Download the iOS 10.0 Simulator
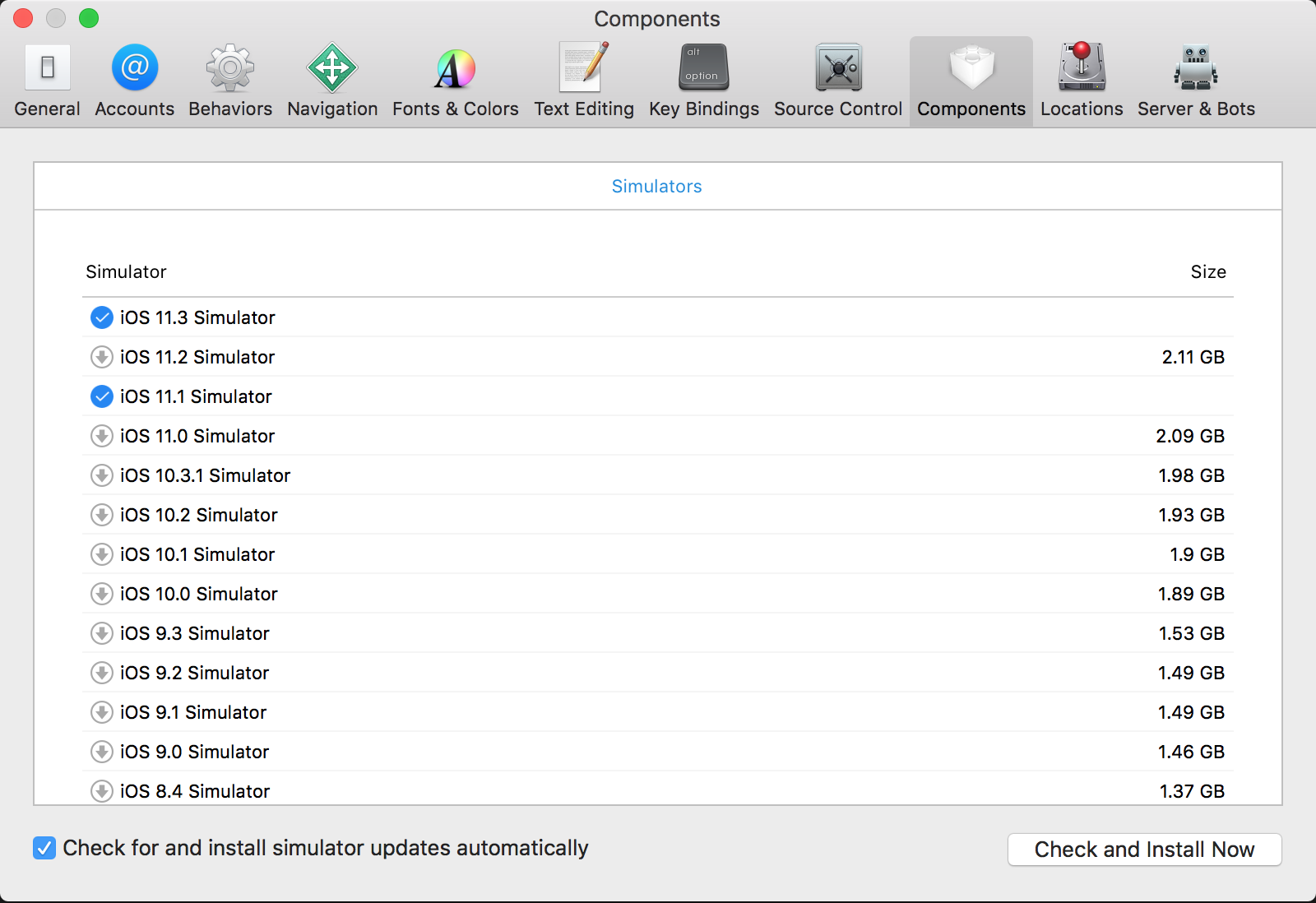1316x903 pixels. pyautogui.click(x=101, y=594)
